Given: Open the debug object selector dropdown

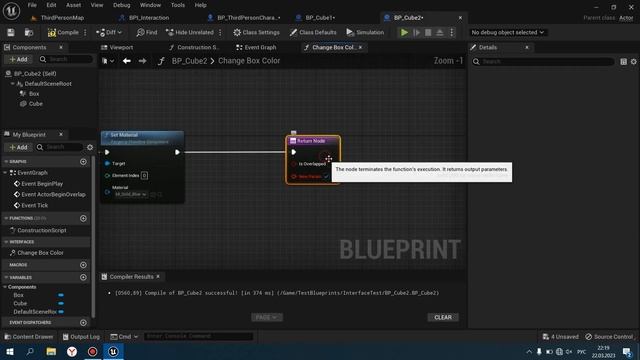Looking at the screenshot, I should point(507,32).
